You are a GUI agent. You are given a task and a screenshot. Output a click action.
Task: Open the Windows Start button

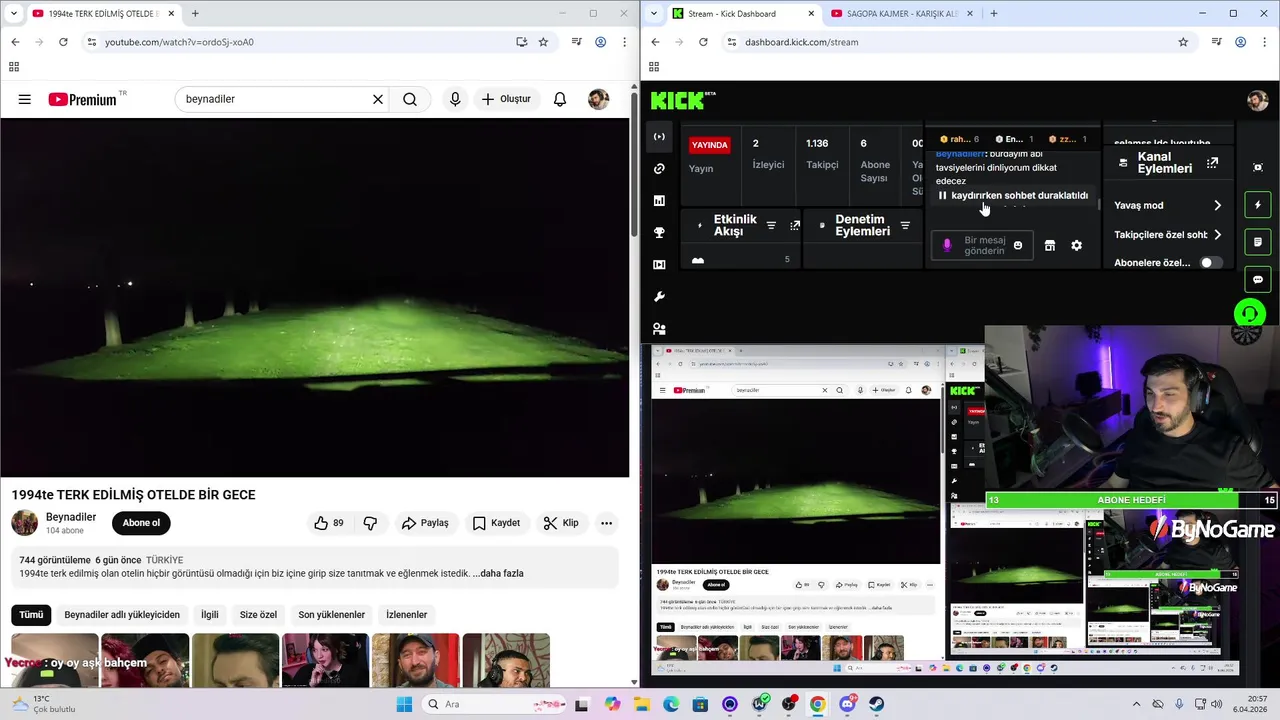(x=404, y=704)
